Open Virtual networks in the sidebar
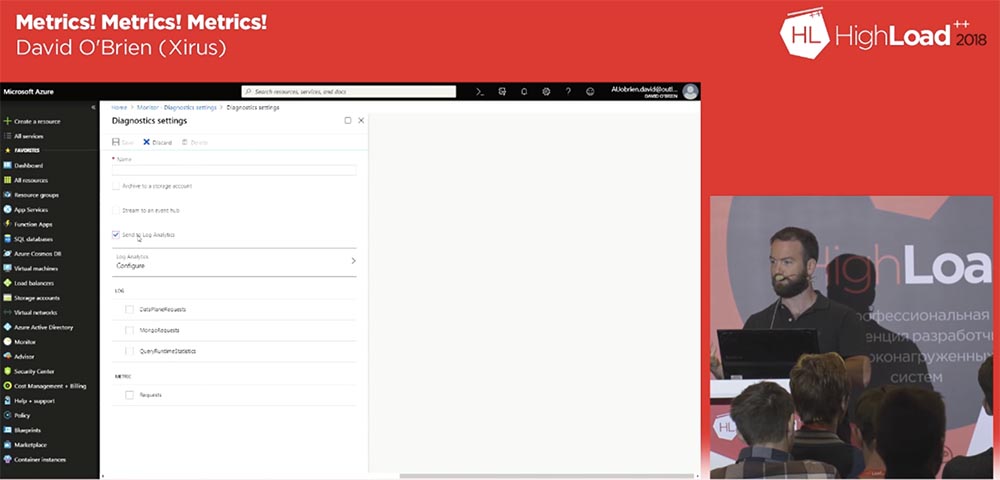 pos(35,312)
